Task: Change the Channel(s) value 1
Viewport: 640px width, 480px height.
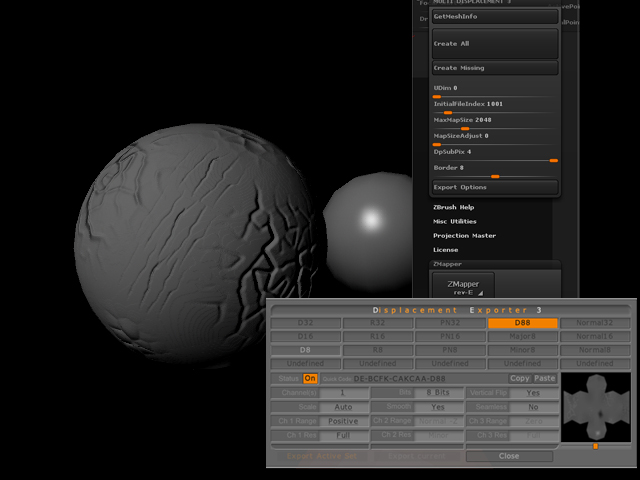Action: tap(343, 393)
